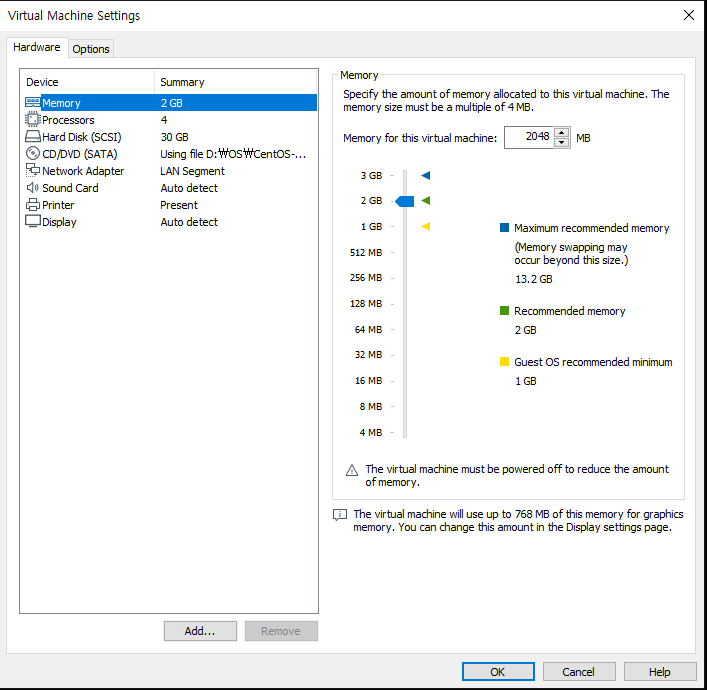
Task: Click the Network Adapter icon
Action: pos(32,170)
